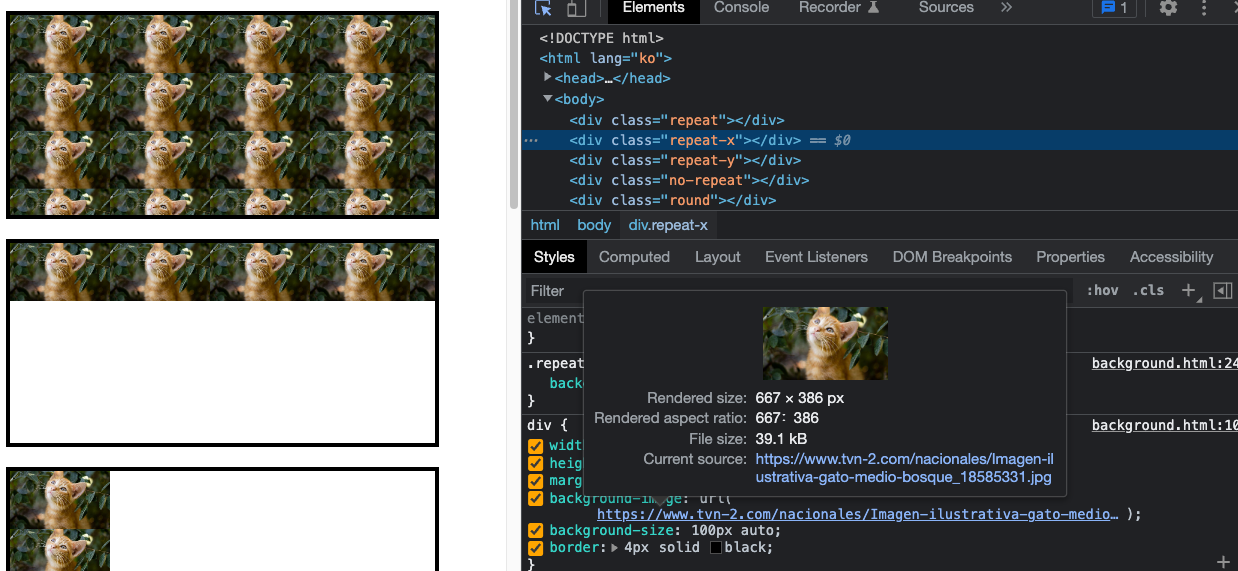Open the console messages badge showing 1
Image resolution: width=1238 pixels, height=571 pixels.
pyautogui.click(x=1113, y=8)
